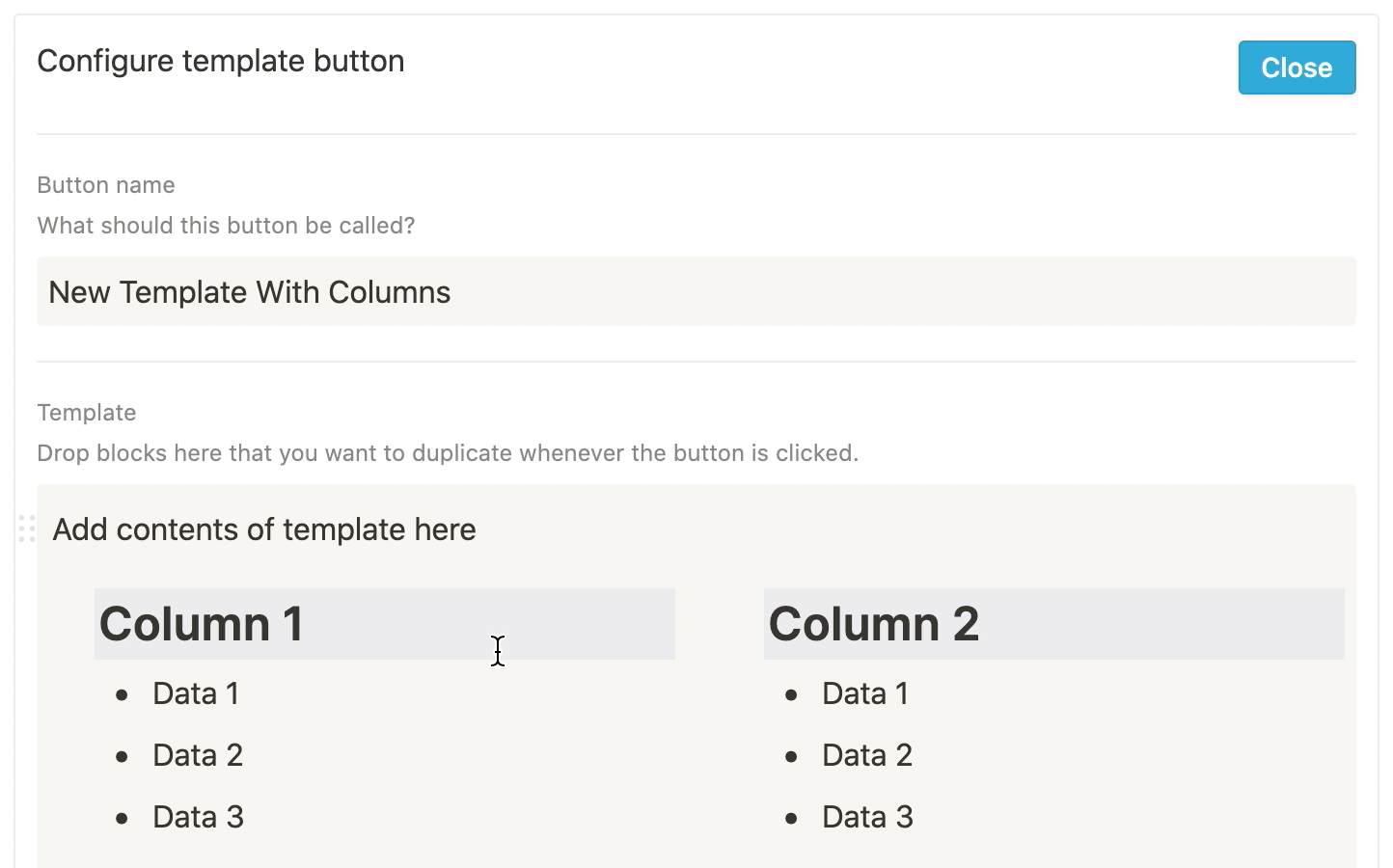Select the Close button

point(1297,68)
